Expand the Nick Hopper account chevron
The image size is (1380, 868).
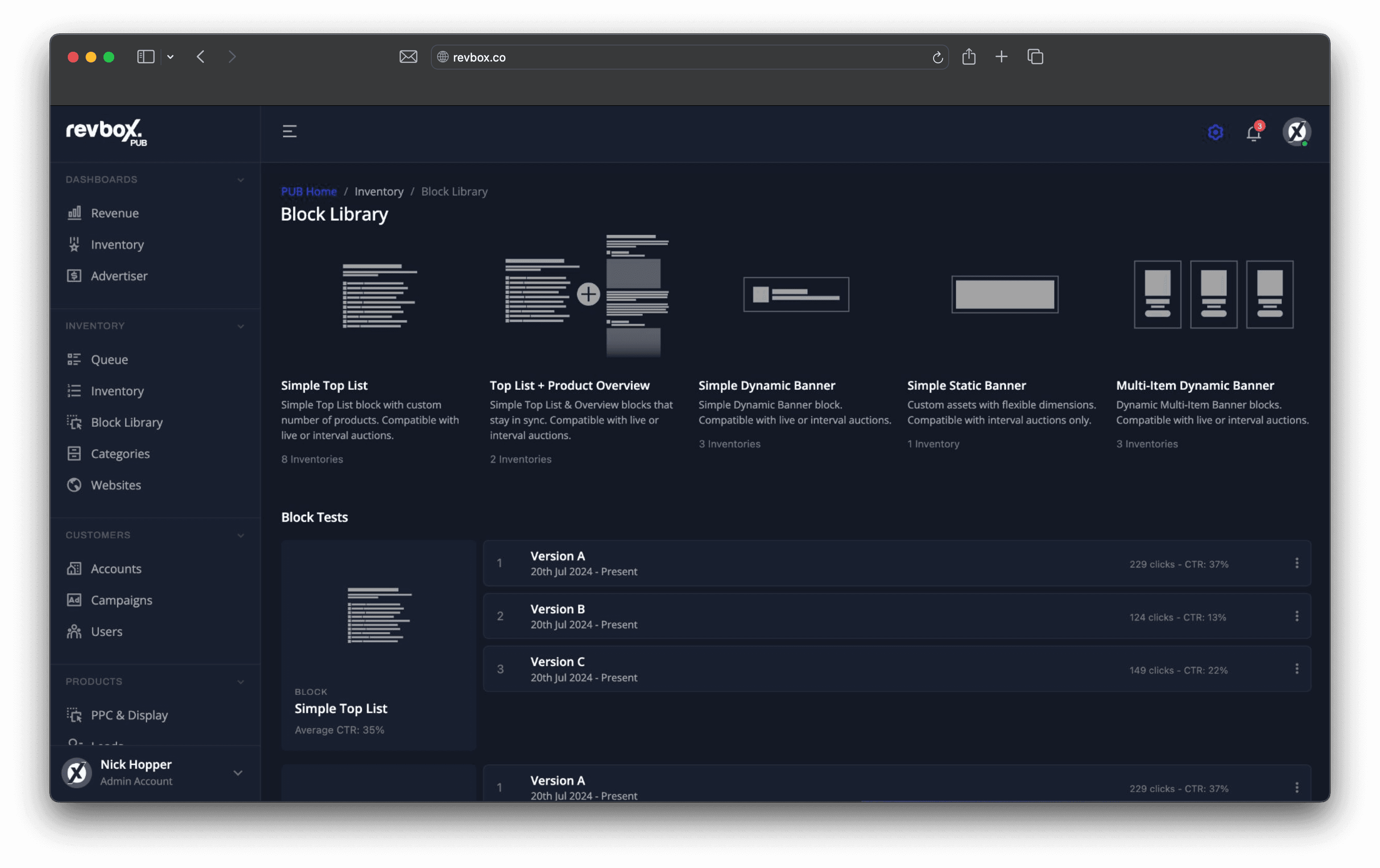237,773
